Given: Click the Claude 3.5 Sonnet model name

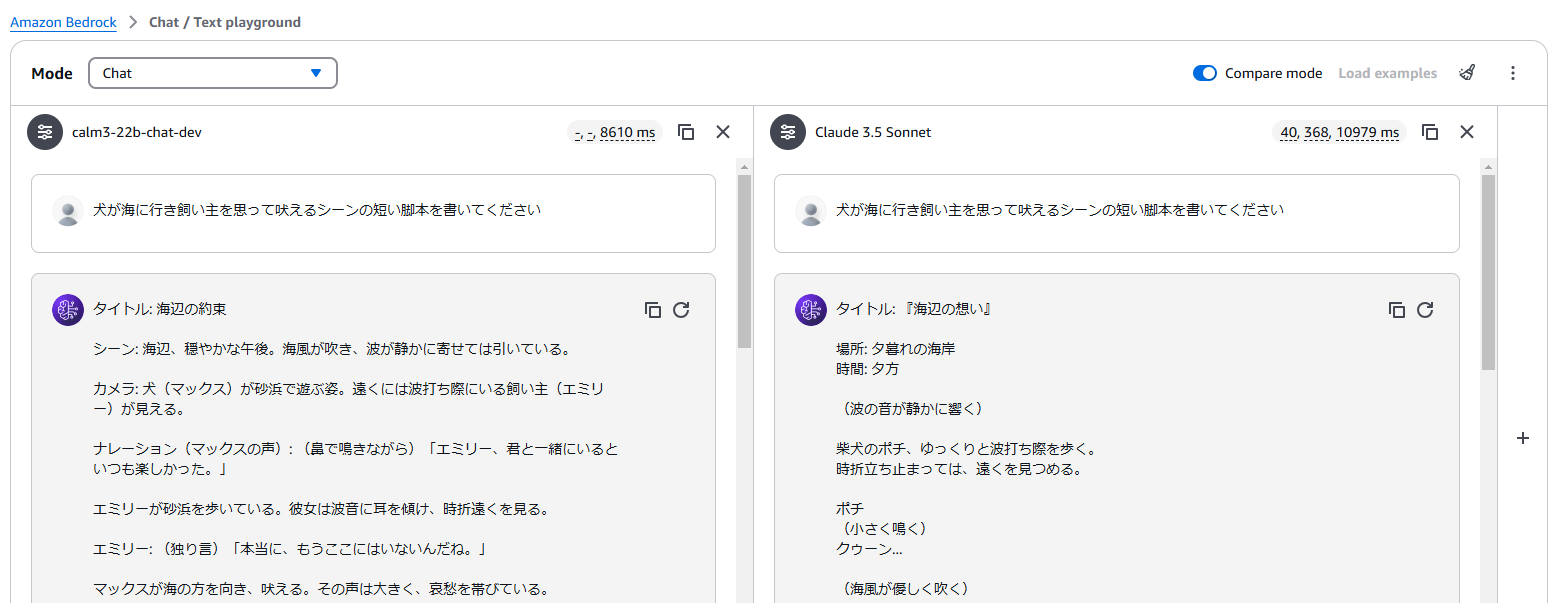Looking at the screenshot, I should click(873, 132).
